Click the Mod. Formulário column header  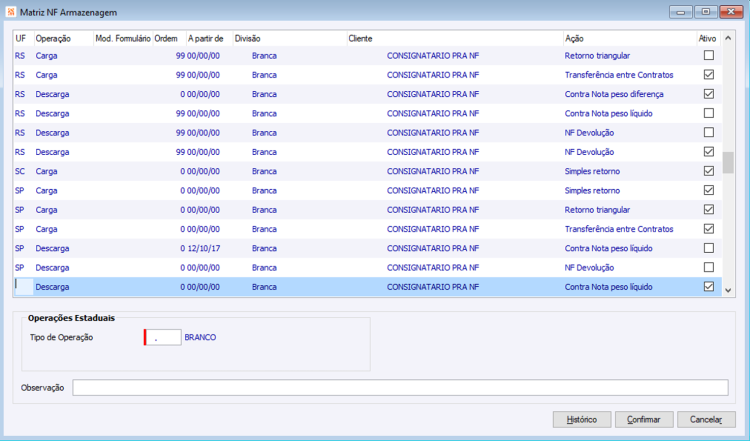coord(123,39)
